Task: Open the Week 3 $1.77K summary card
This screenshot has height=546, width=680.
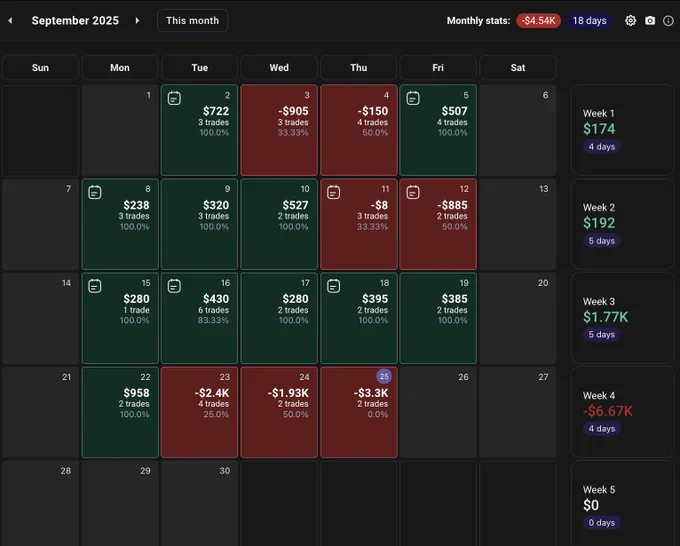Action: (623, 318)
